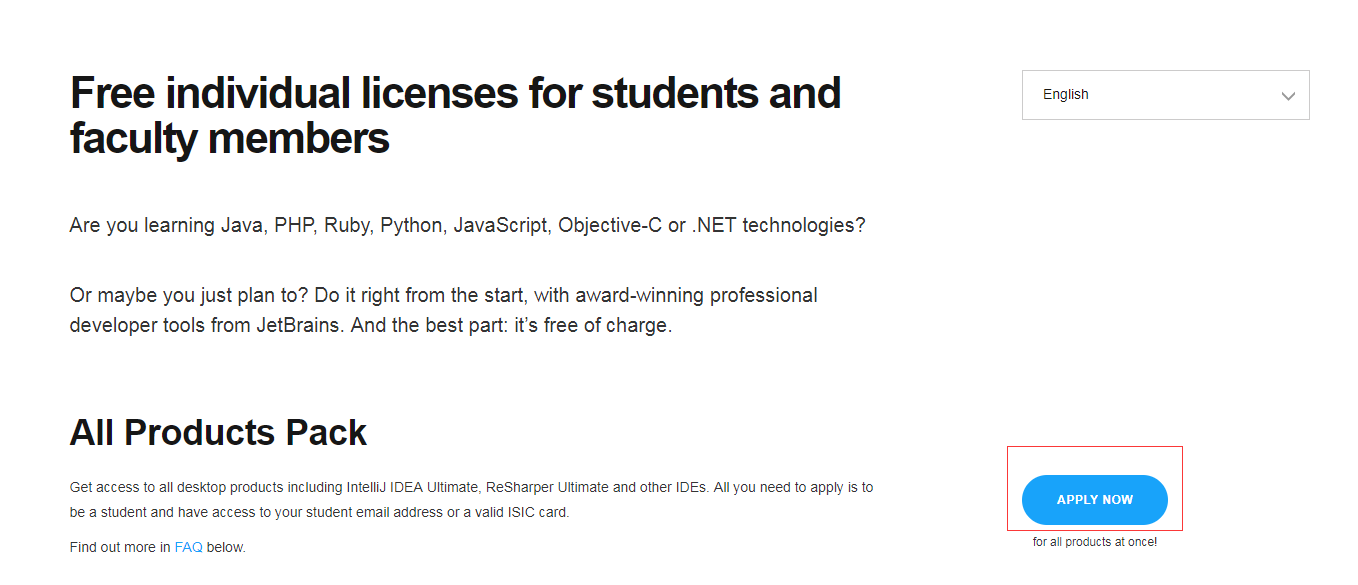1358x585 pixels.
Task: Click the blue APPLY NOW button
Action: (1094, 500)
